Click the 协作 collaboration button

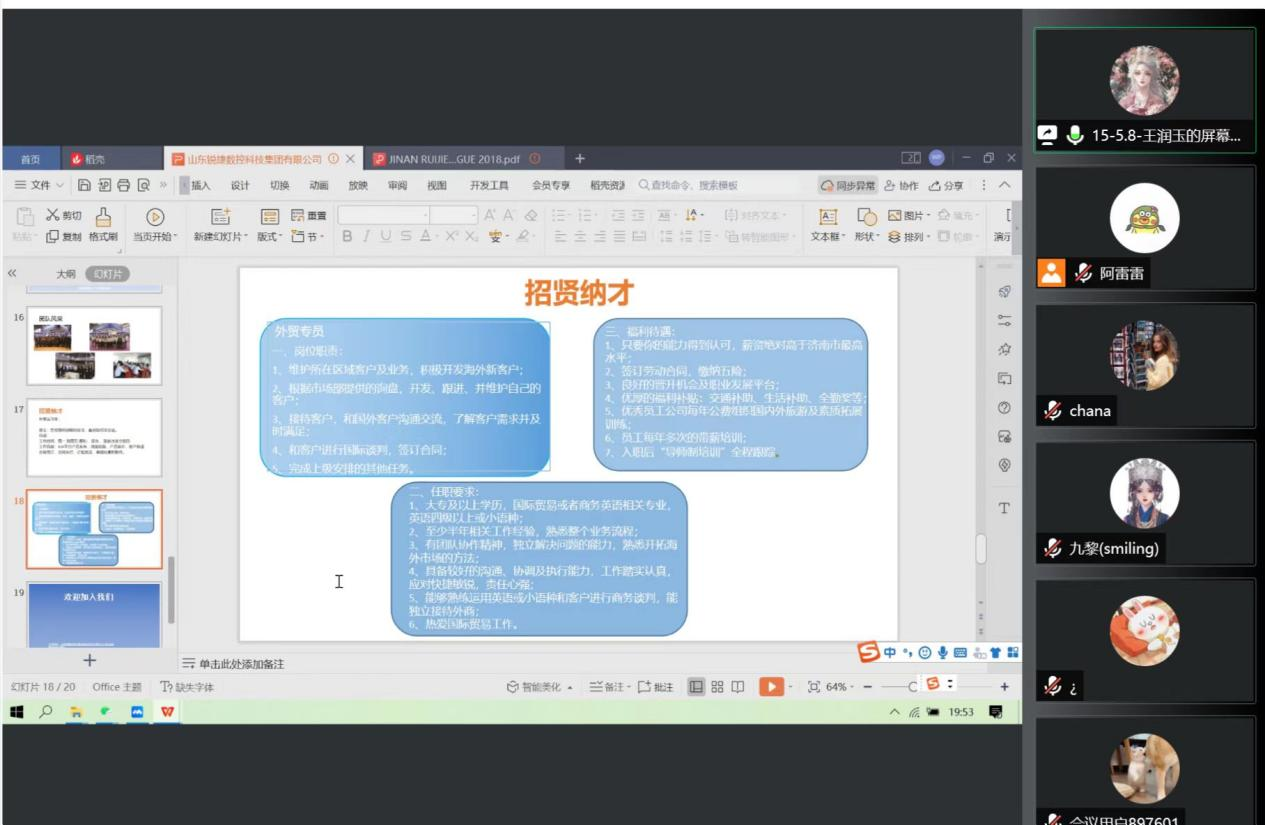click(x=900, y=185)
